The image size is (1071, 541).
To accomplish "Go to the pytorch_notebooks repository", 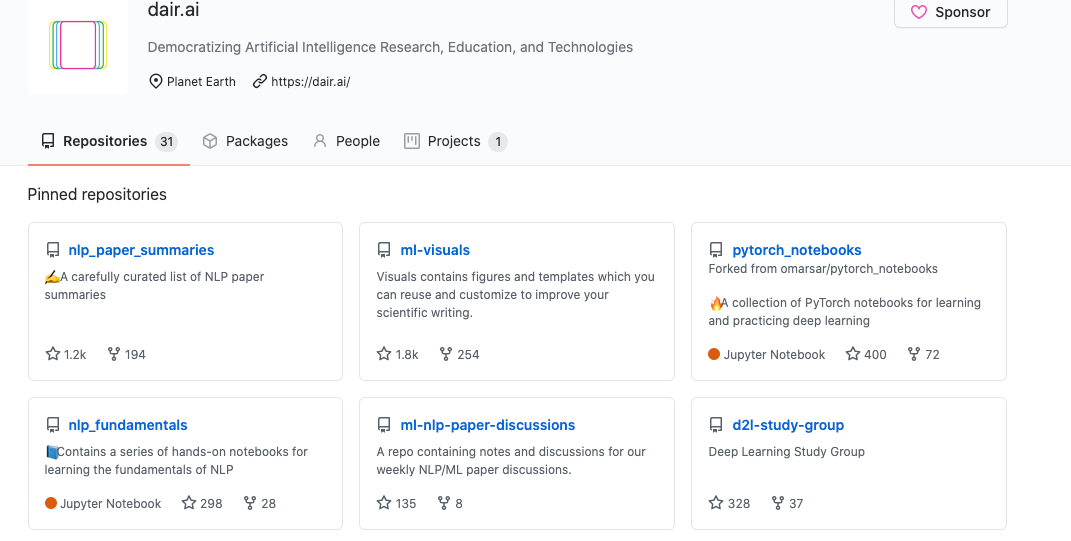I will pos(796,250).
